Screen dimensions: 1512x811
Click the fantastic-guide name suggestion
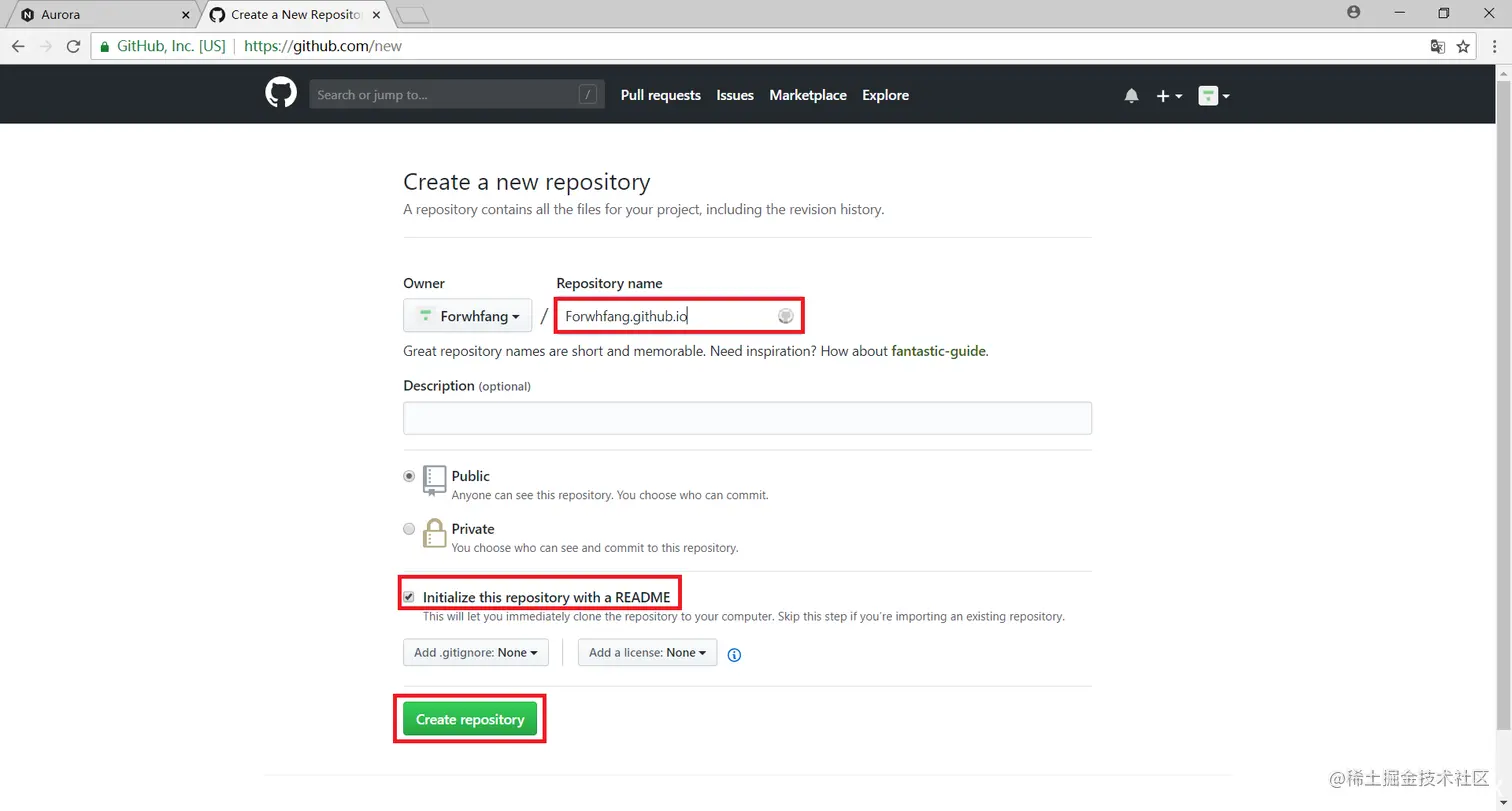[x=939, y=351]
